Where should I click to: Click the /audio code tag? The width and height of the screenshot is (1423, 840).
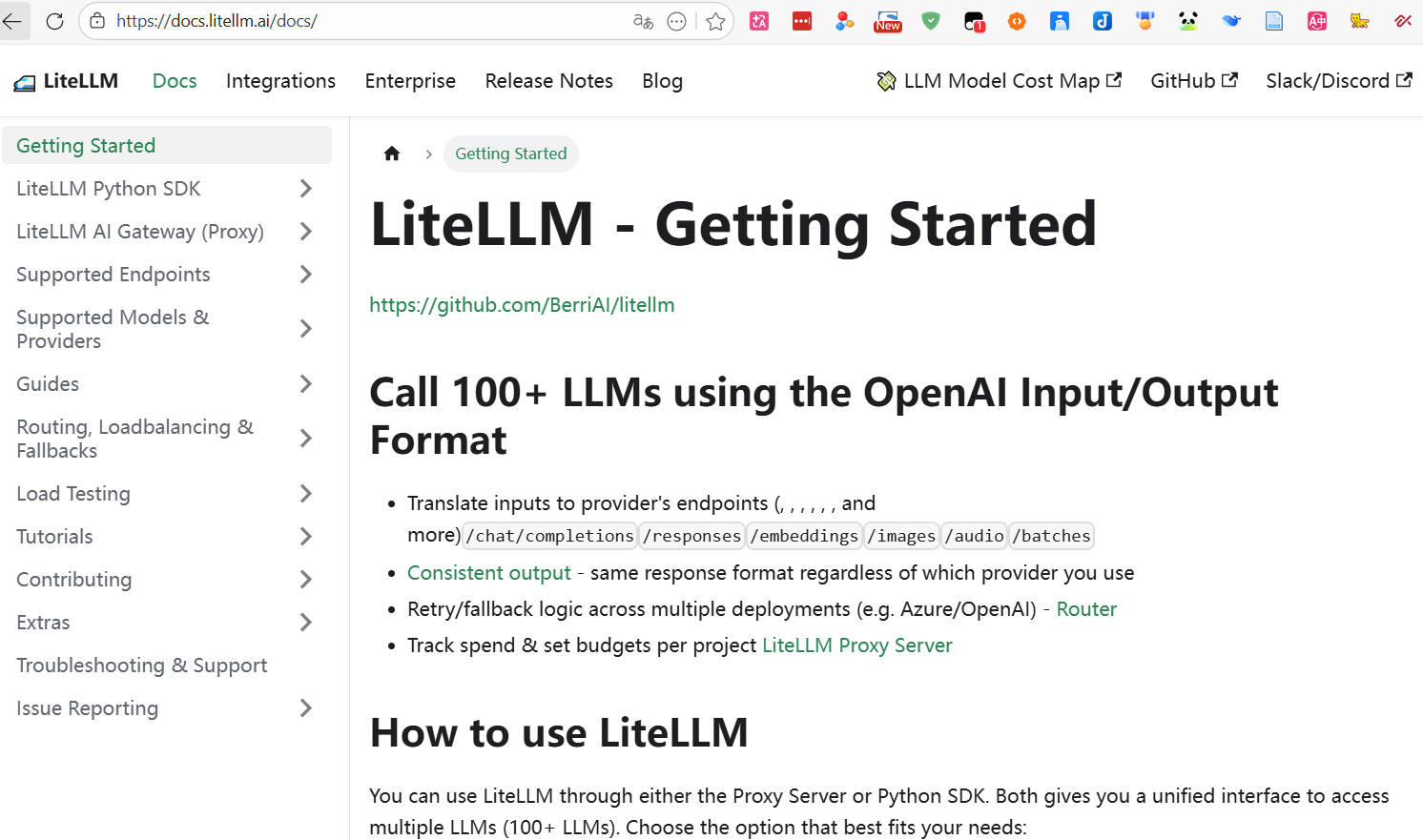tap(974, 536)
